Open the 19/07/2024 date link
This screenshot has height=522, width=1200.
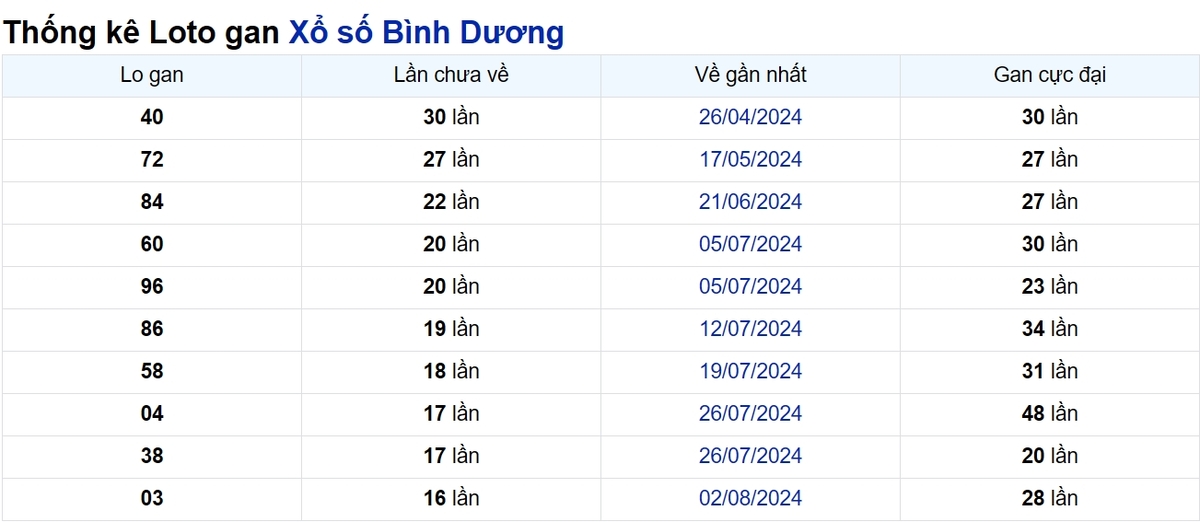(x=751, y=371)
